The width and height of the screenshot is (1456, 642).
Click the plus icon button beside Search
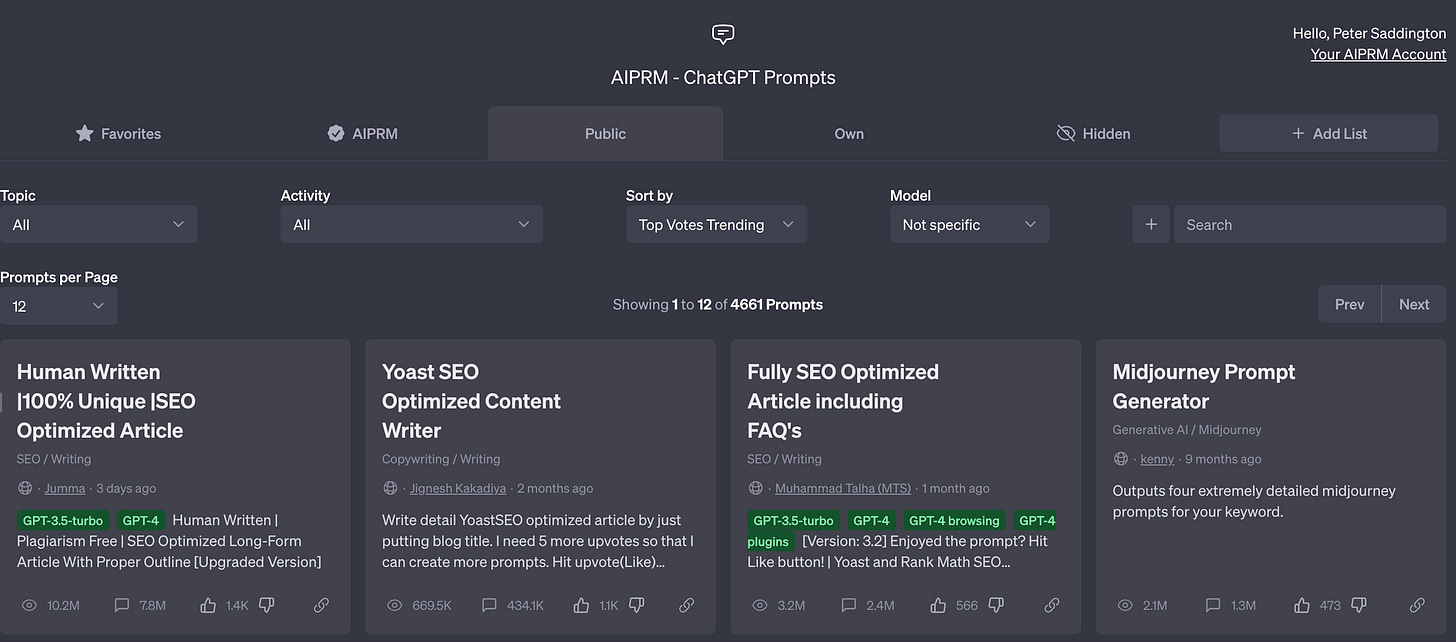point(1151,224)
